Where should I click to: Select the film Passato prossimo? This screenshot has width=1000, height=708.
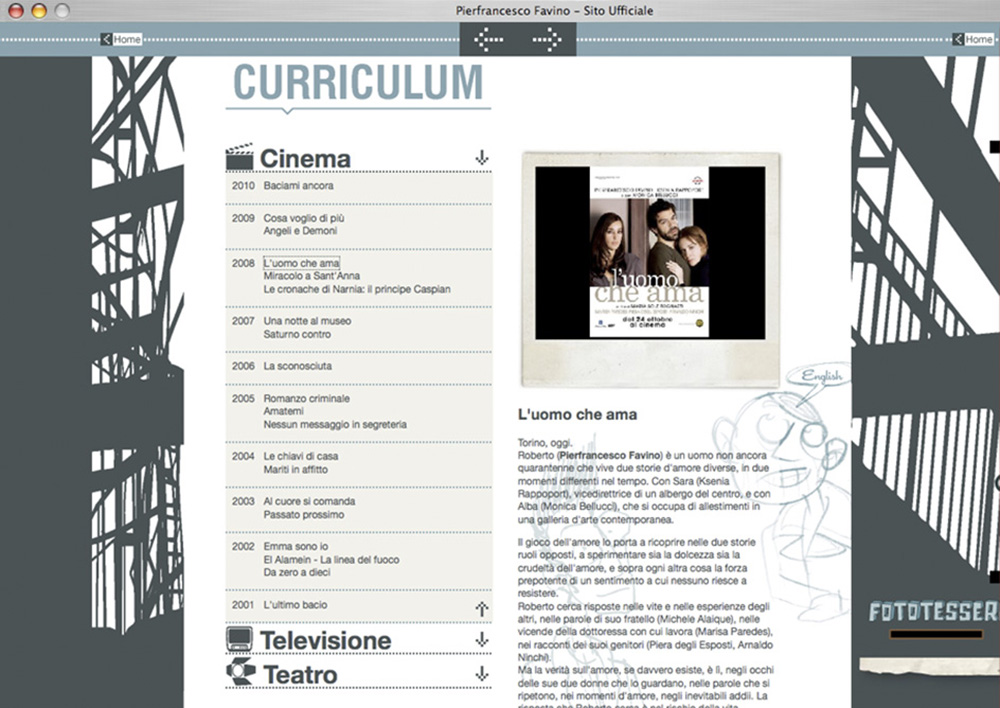pos(304,515)
